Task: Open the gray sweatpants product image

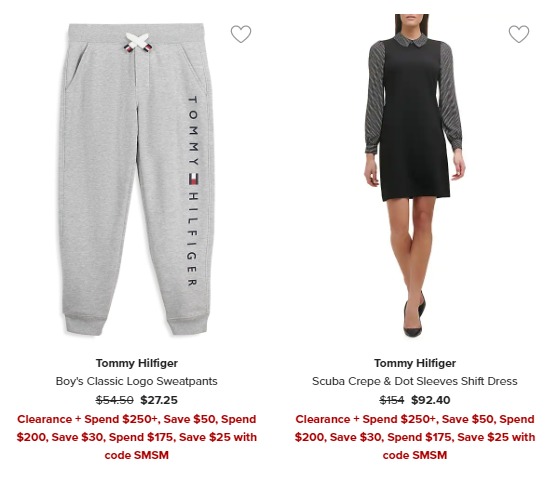Action: pyautogui.click(x=137, y=179)
